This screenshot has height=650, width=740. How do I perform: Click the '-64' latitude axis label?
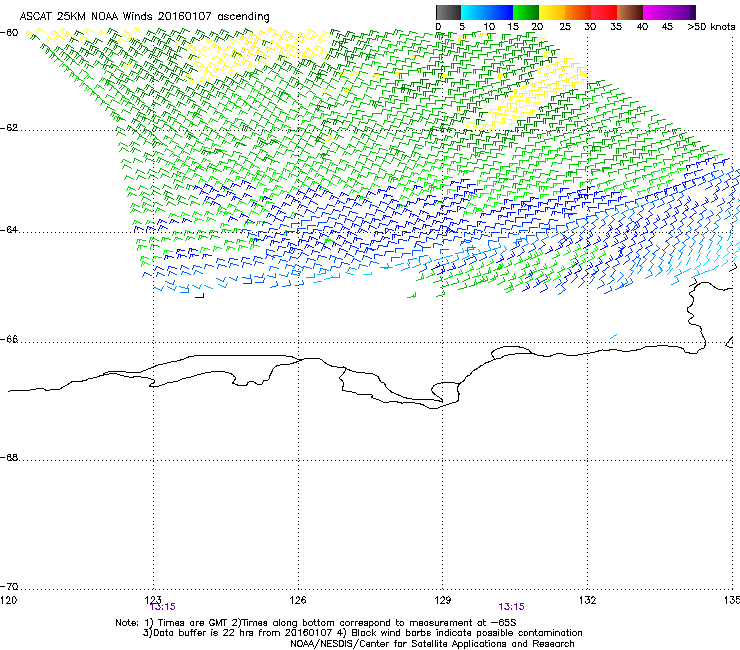pyautogui.click(x=9, y=230)
